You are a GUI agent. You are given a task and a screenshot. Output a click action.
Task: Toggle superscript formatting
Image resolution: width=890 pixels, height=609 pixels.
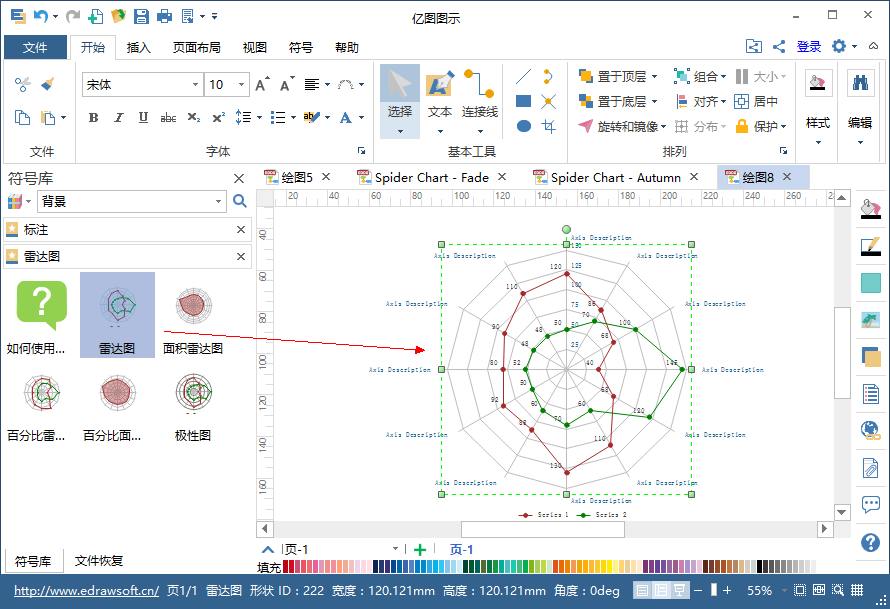tap(219, 117)
